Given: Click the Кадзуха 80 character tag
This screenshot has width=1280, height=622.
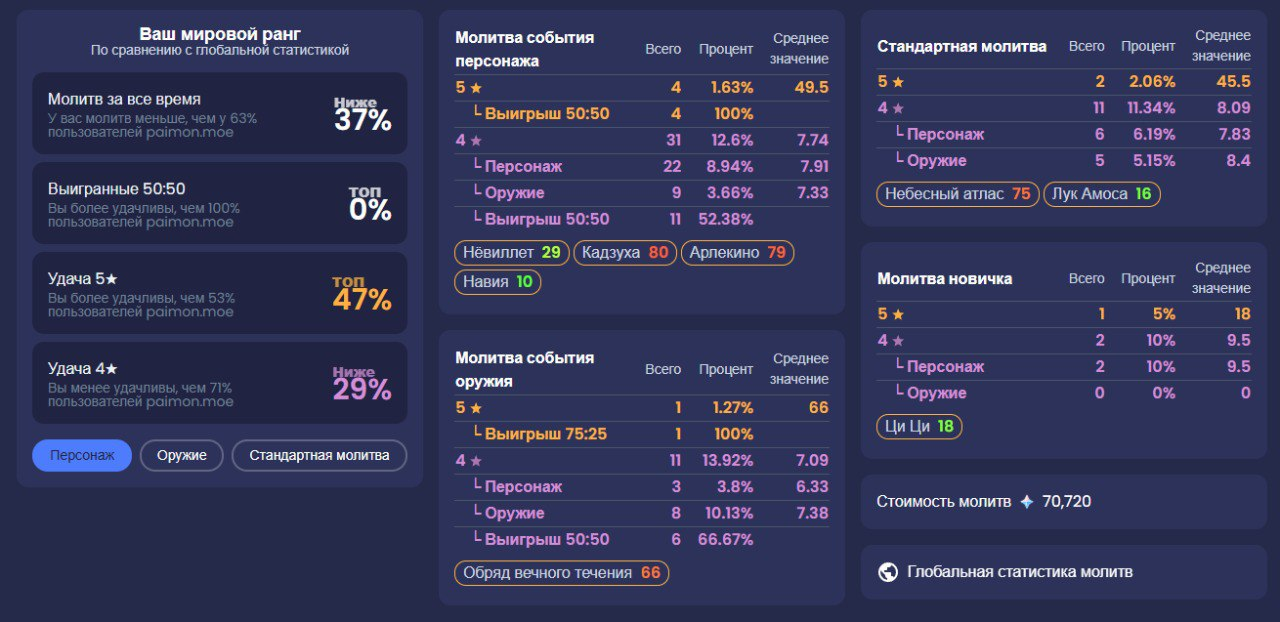Looking at the screenshot, I should click(x=625, y=253).
